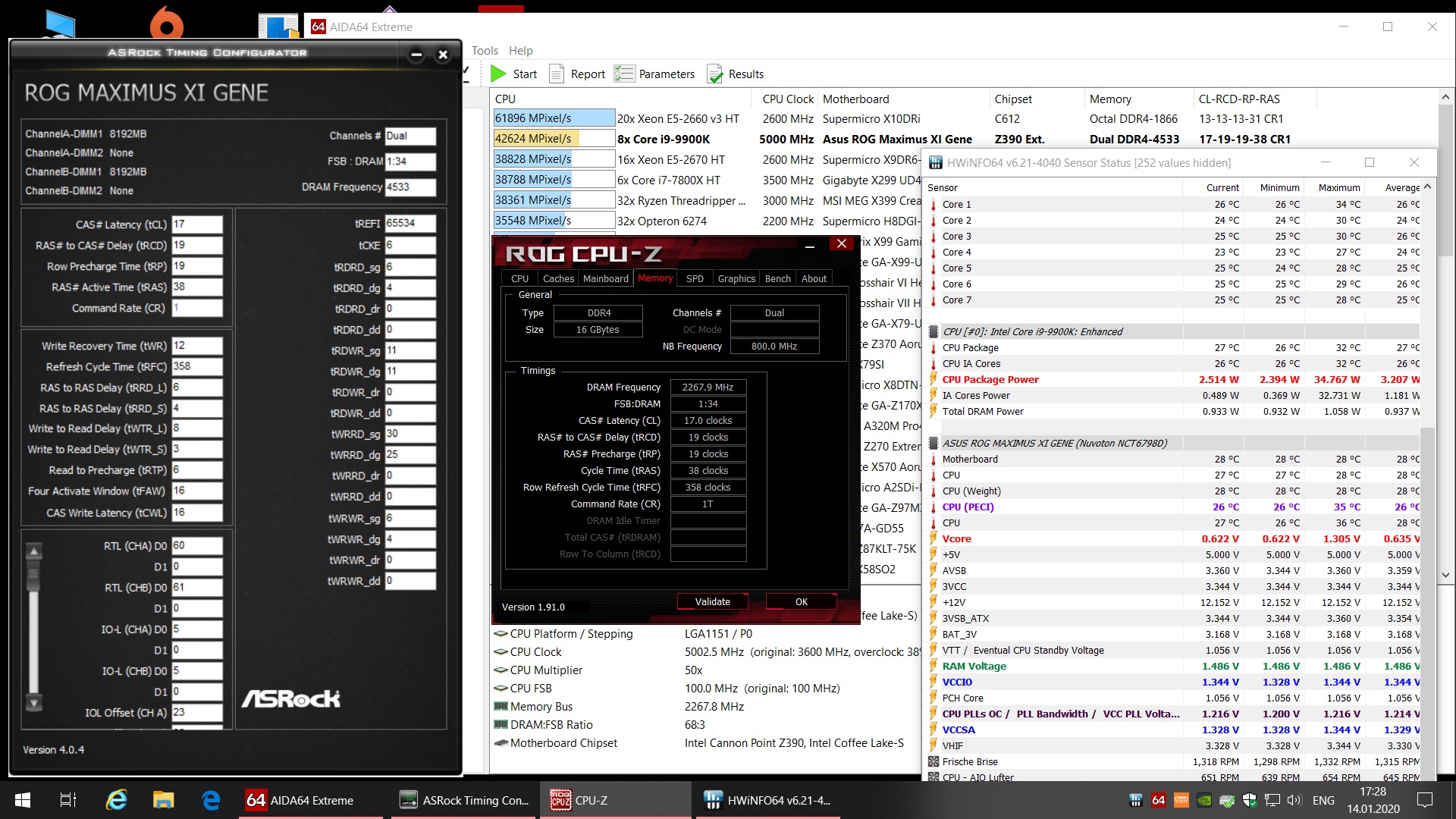Click the AIDA64 system tray icon
Image resolution: width=1456 pixels, height=819 pixels.
[1158, 800]
